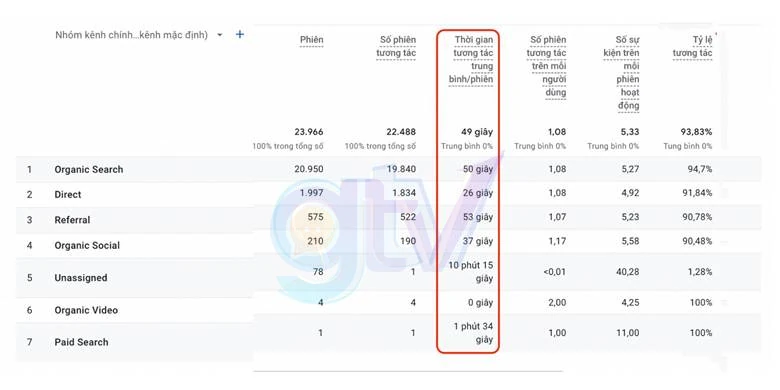Click Unassigned engagement rate 1,28%
Viewport: 780px width, 390px height.
tap(699, 272)
